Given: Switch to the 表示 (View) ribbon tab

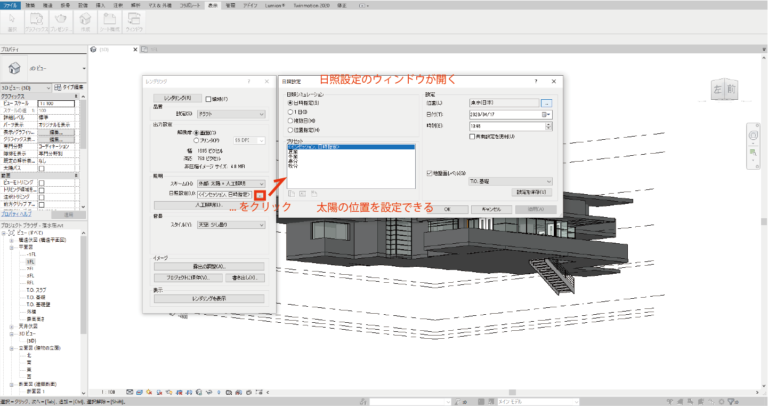Looking at the screenshot, I should tap(212, 5).
